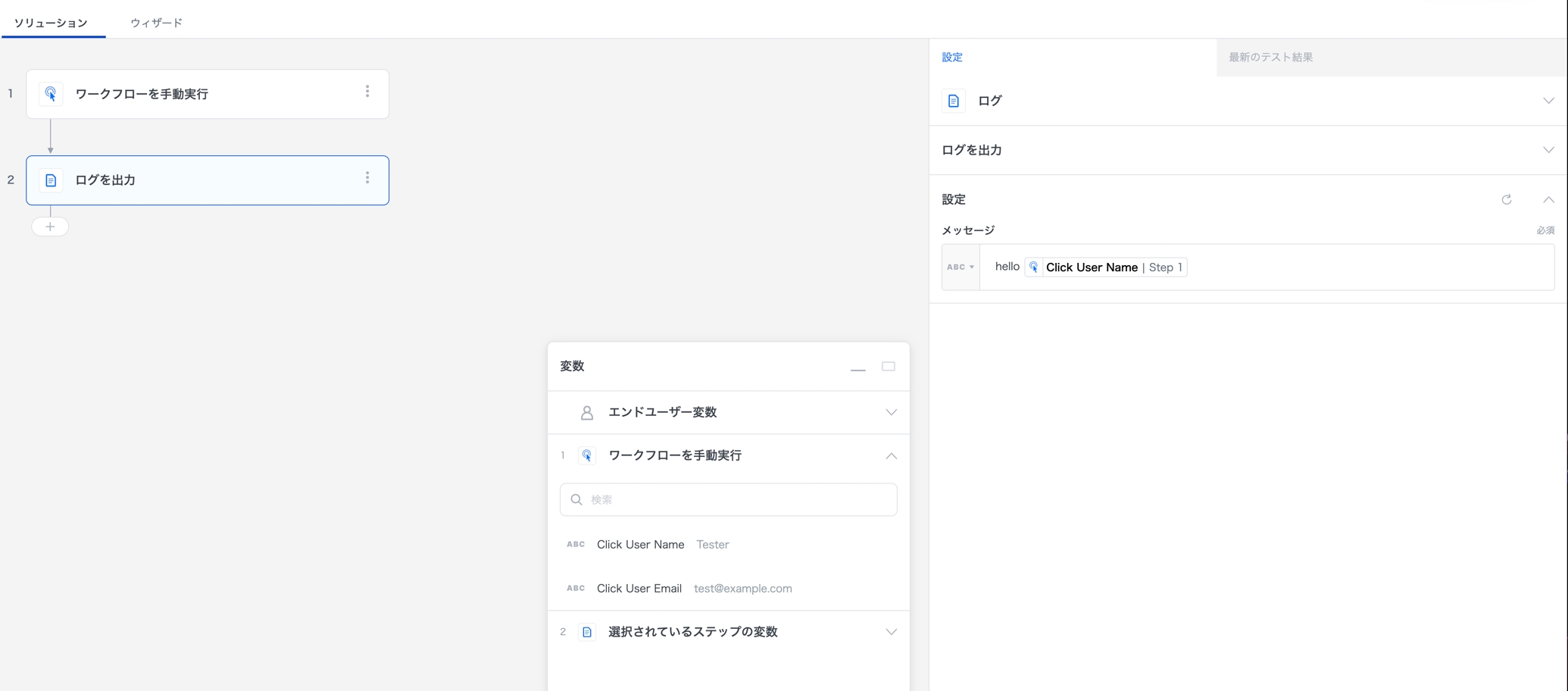Click the 検索 variable search field
Viewport: 1568px width, 691px height.
729,500
